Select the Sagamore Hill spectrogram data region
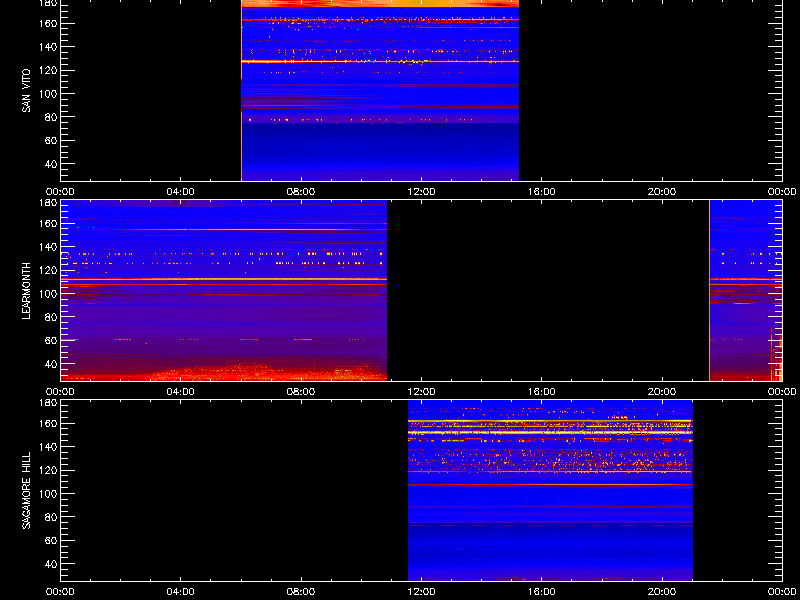This screenshot has height=600, width=800. tap(551, 490)
